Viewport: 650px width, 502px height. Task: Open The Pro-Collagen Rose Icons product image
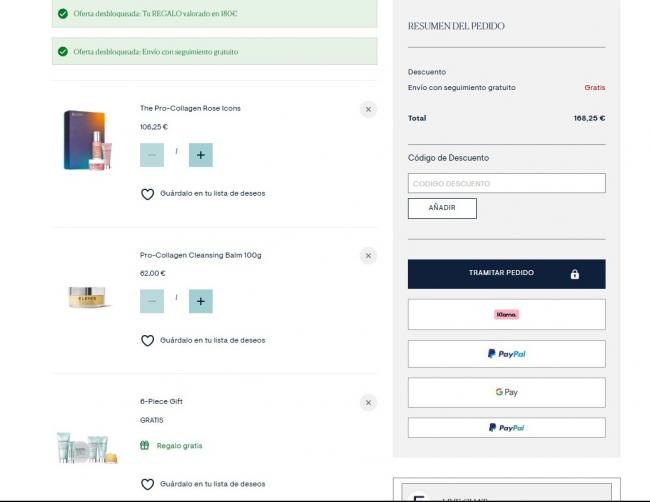tap(88, 140)
